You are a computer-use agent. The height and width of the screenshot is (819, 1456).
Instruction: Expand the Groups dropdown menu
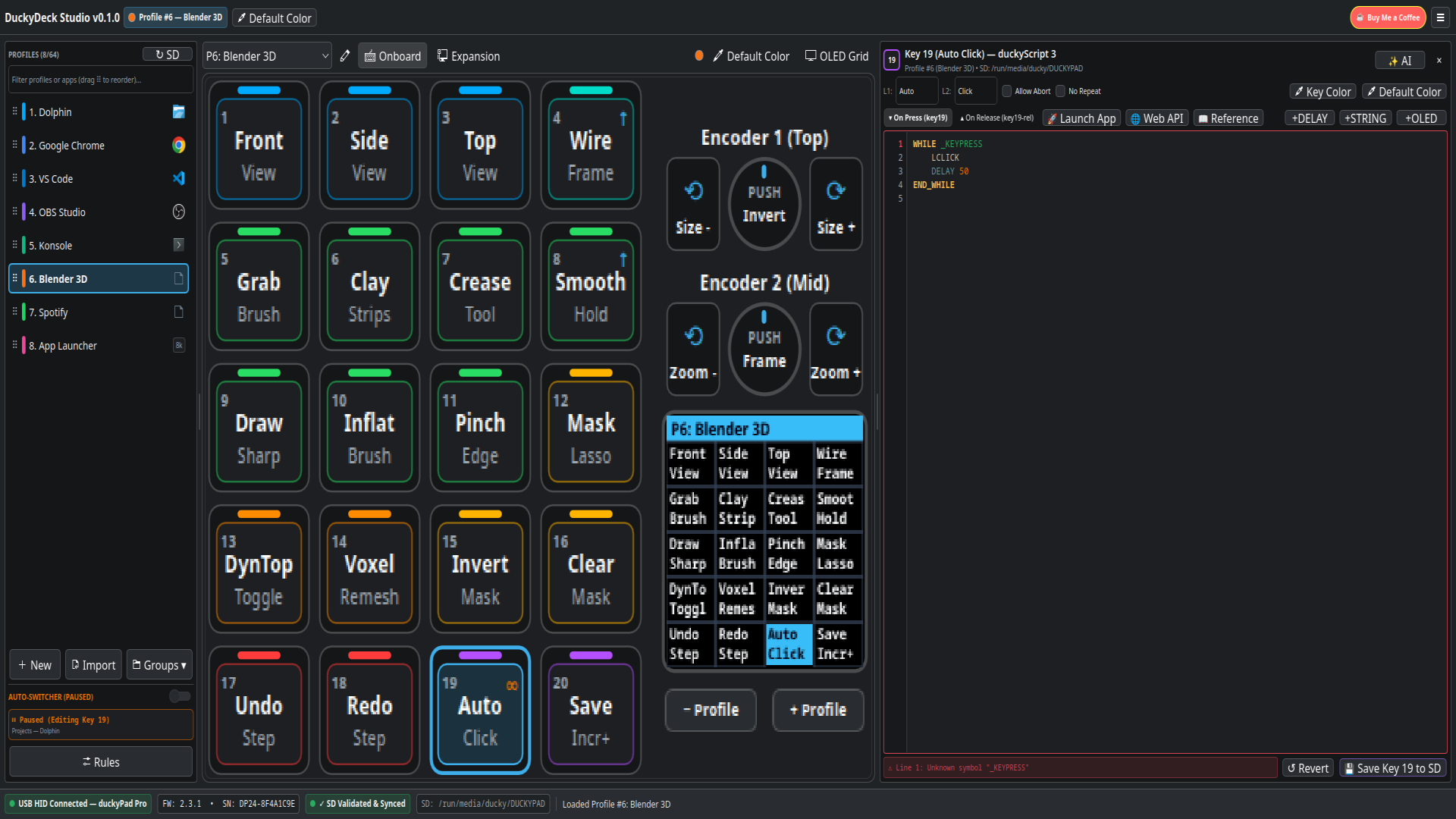click(x=159, y=665)
